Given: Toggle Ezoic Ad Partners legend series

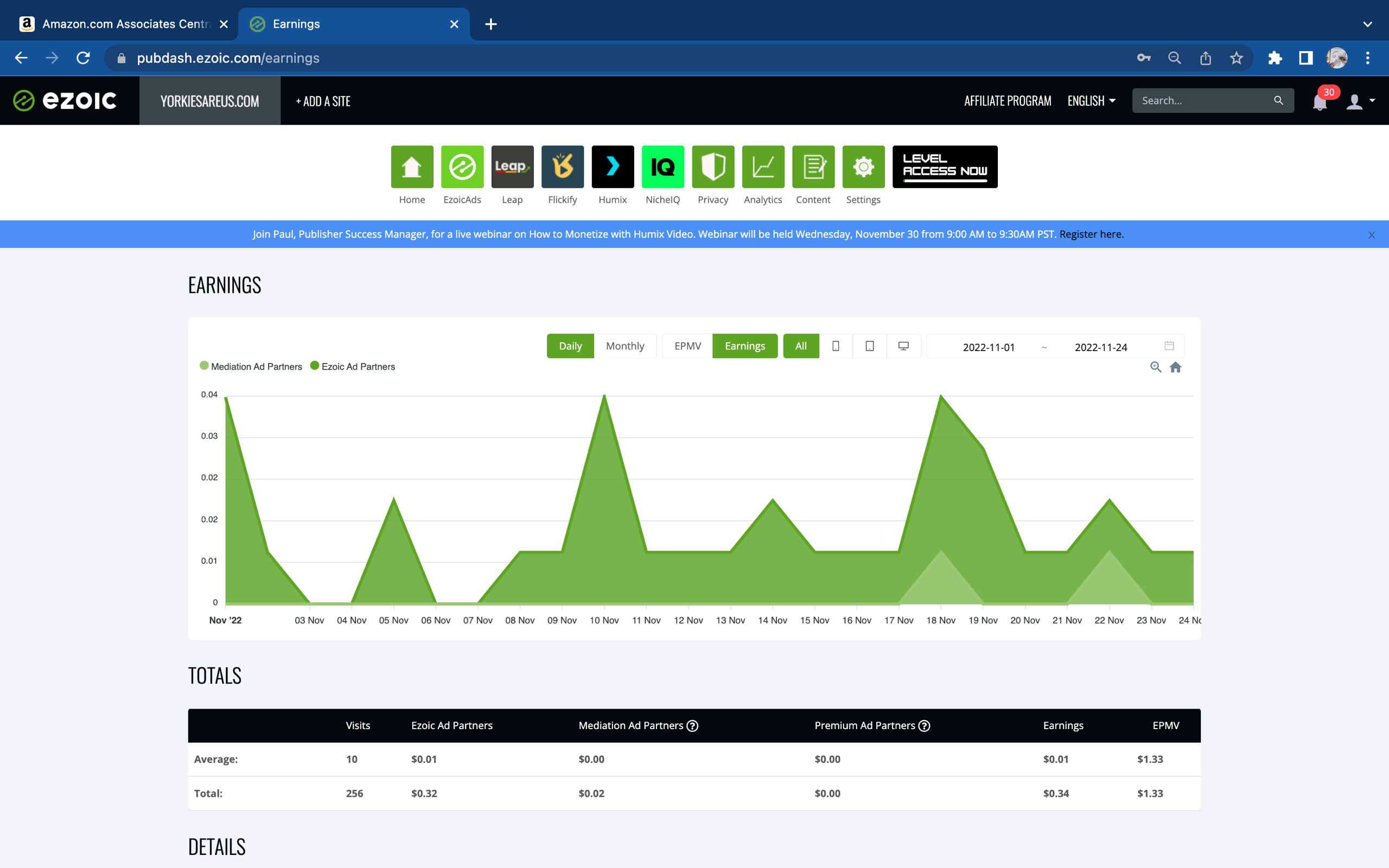Looking at the screenshot, I should click(353, 366).
